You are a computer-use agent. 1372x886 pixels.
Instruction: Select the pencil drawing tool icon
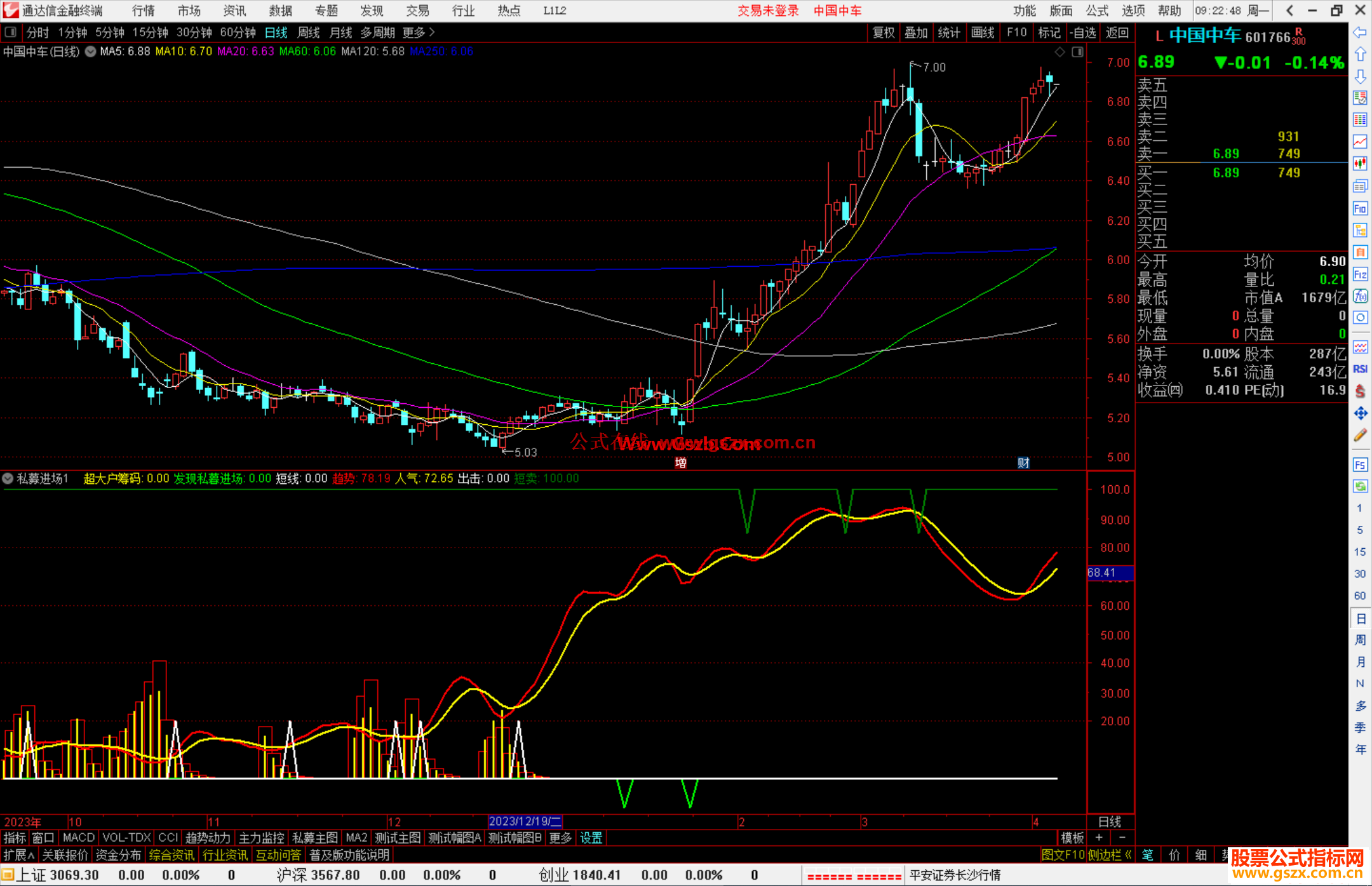(1360, 435)
